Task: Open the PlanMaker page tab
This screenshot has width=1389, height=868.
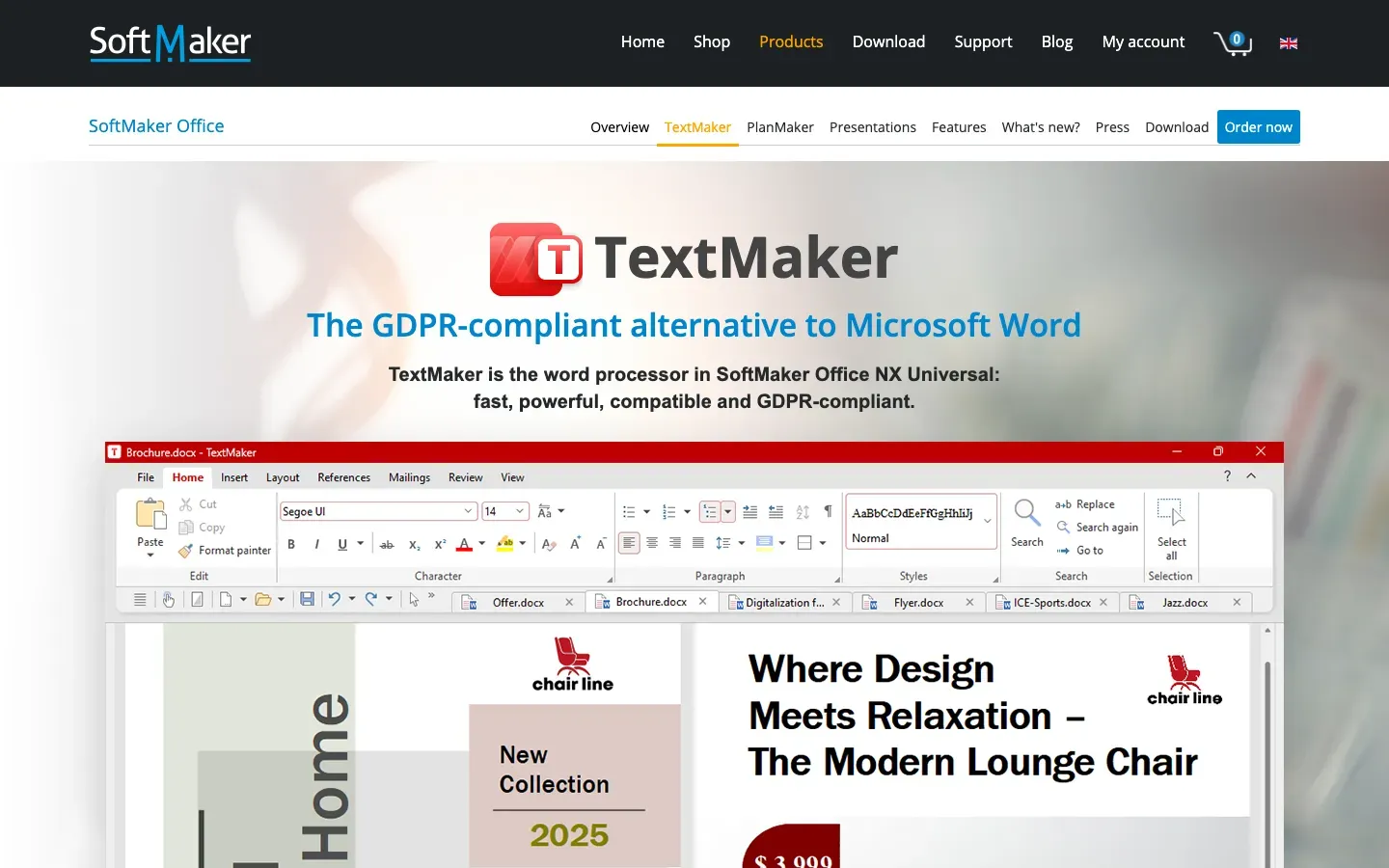Action: (x=780, y=127)
